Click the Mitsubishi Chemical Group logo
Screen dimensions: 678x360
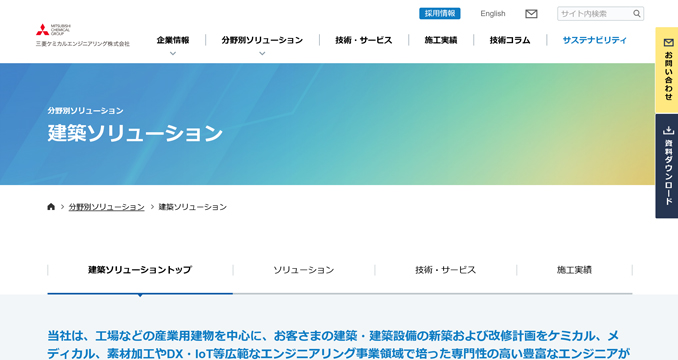tap(53, 30)
